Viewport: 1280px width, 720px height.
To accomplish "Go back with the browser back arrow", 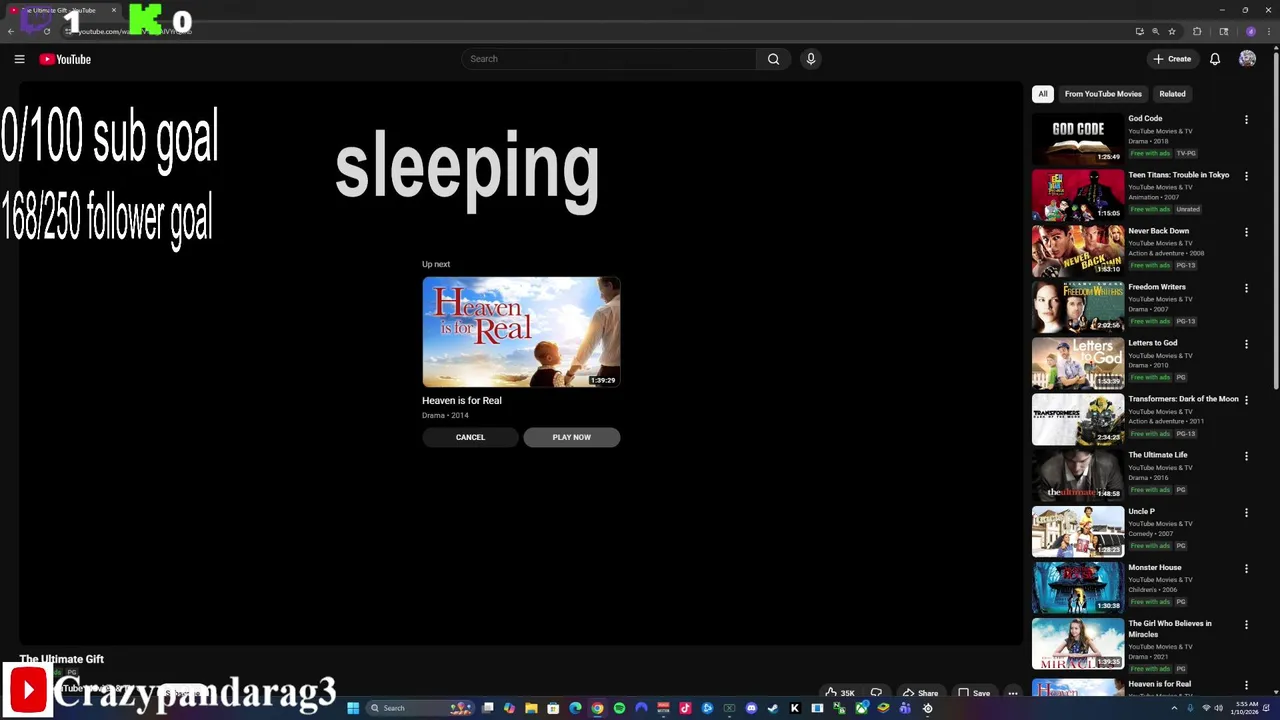I will coord(11,31).
